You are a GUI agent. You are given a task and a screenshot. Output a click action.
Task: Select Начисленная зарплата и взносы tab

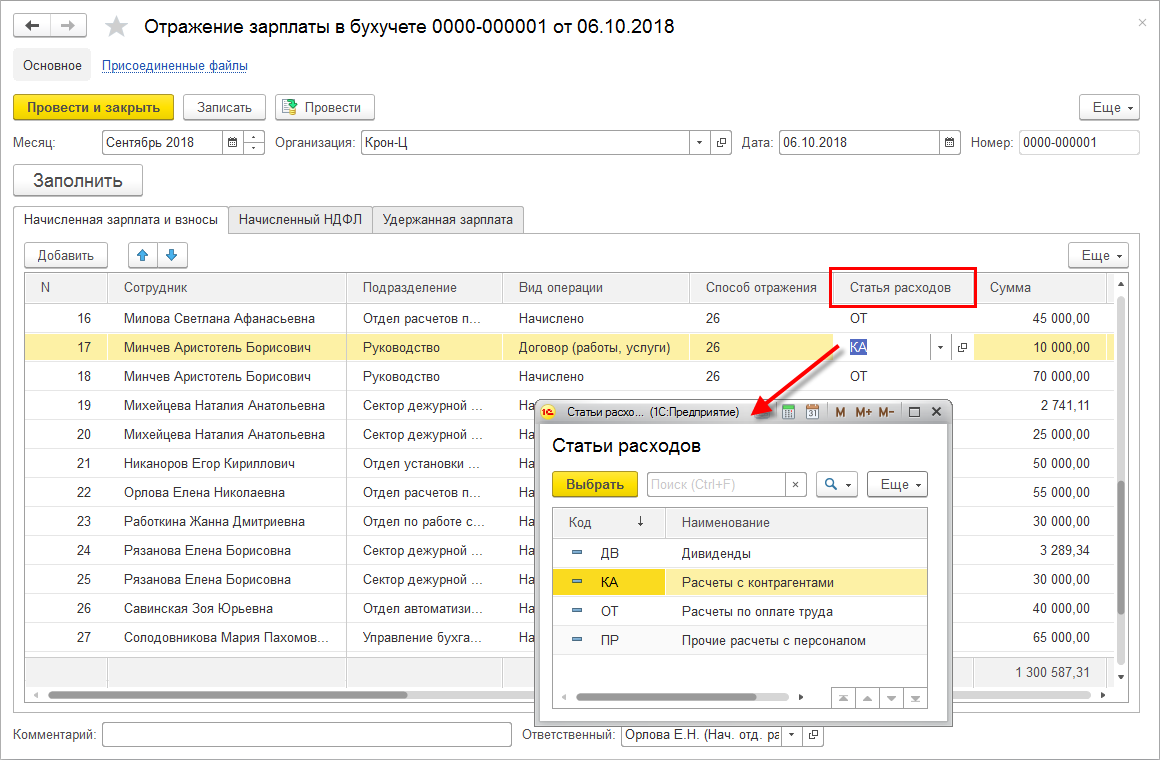coord(121,220)
